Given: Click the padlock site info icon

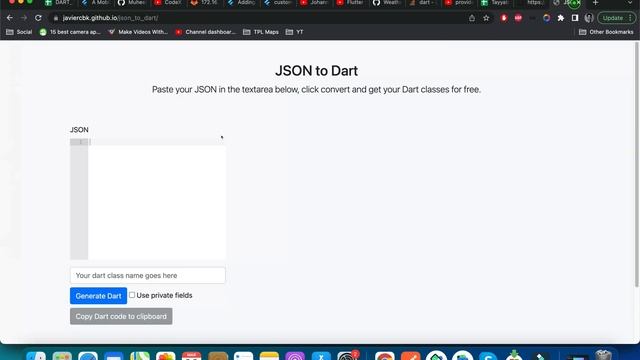Looking at the screenshot, I should point(56,18).
